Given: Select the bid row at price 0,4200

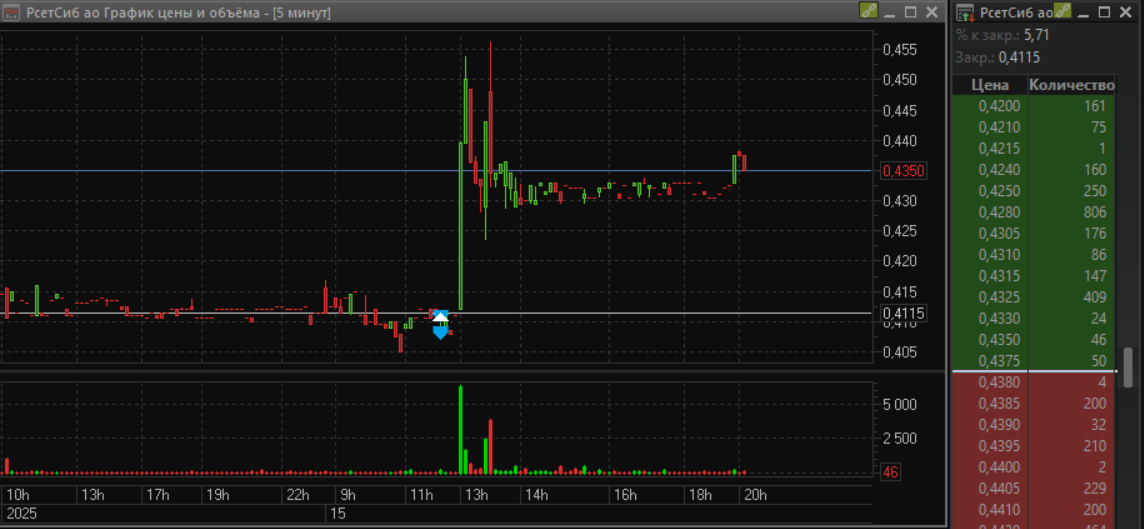Looking at the screenshot, I should [1034, 106].
